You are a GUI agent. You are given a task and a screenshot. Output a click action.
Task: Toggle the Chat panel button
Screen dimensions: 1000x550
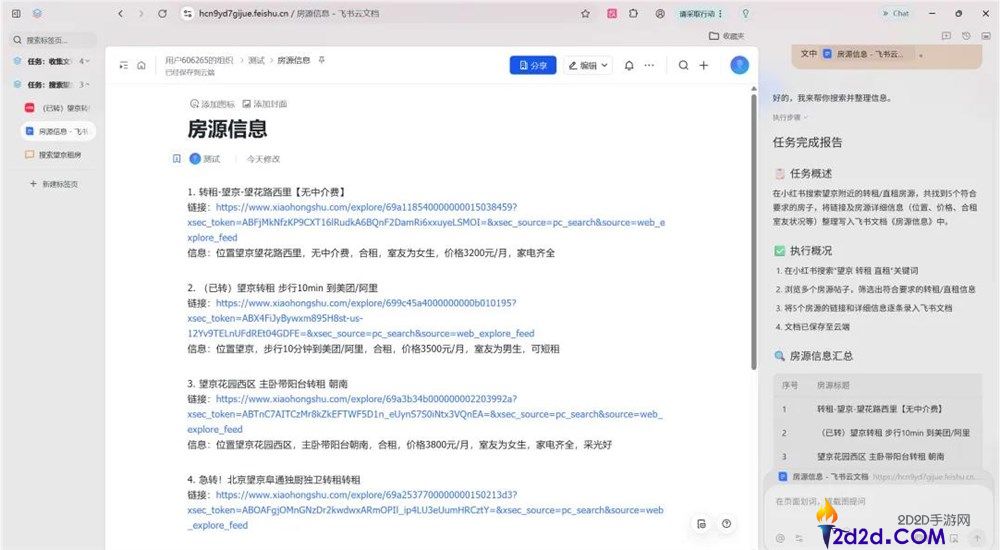point(896,13)
